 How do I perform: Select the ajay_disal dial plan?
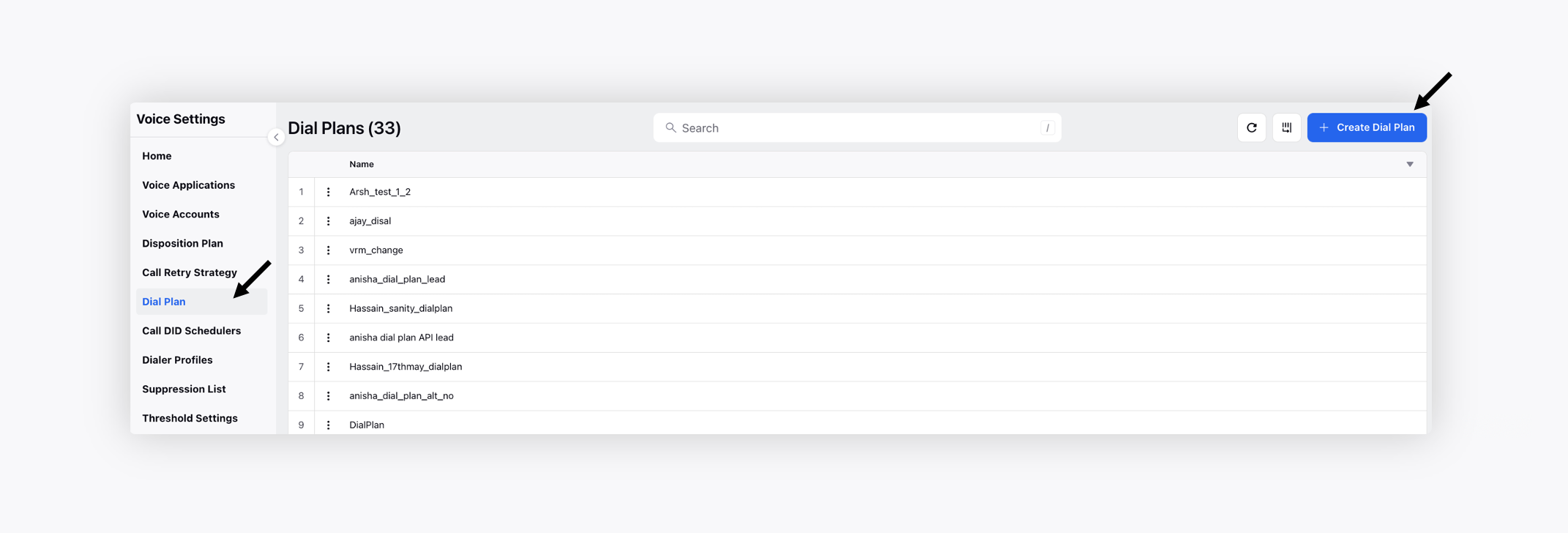click(x=857, y=221)
